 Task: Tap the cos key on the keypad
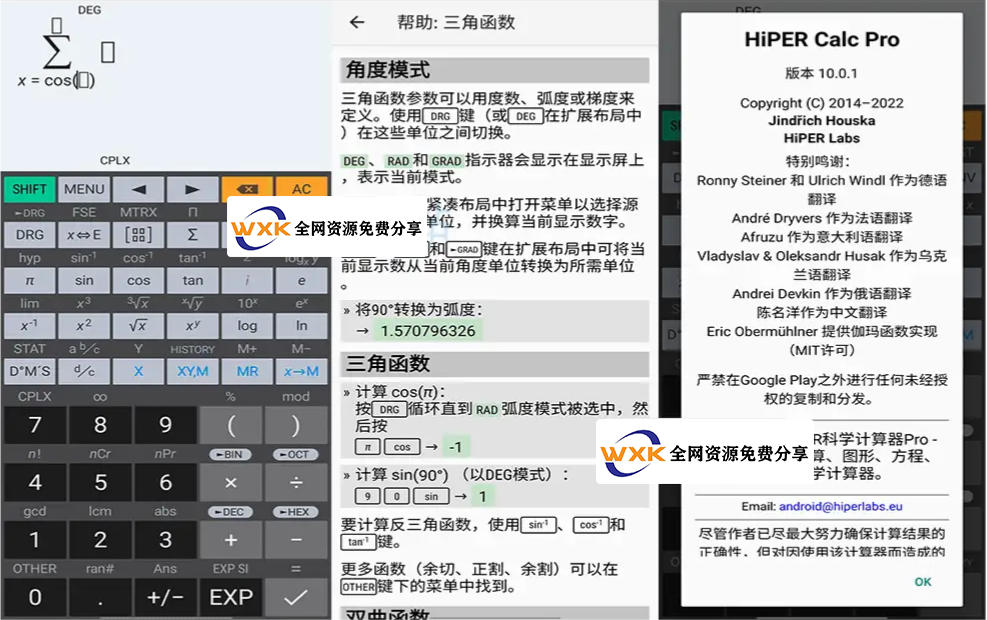[x=138, y=280]
